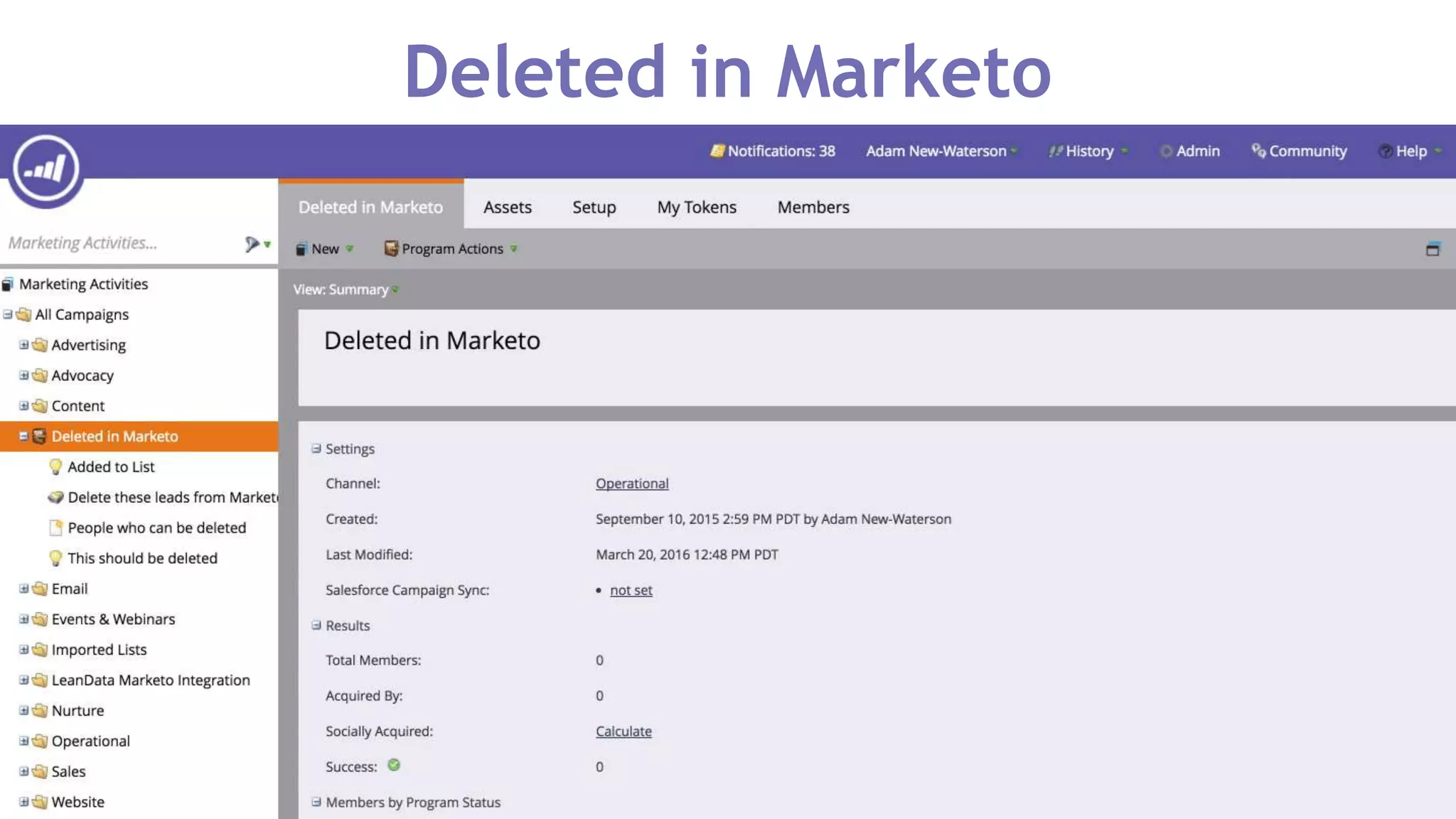The width and height of the screenshot is (1456, 819).
Task: Click the All Campaigns folder icon
Action: 24,314
